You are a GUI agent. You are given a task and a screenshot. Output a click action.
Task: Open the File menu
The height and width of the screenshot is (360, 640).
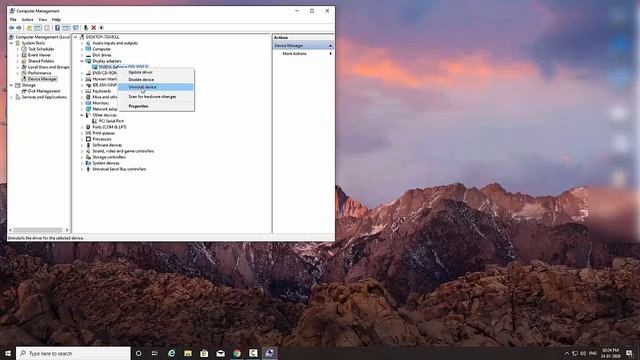(13, 20)
